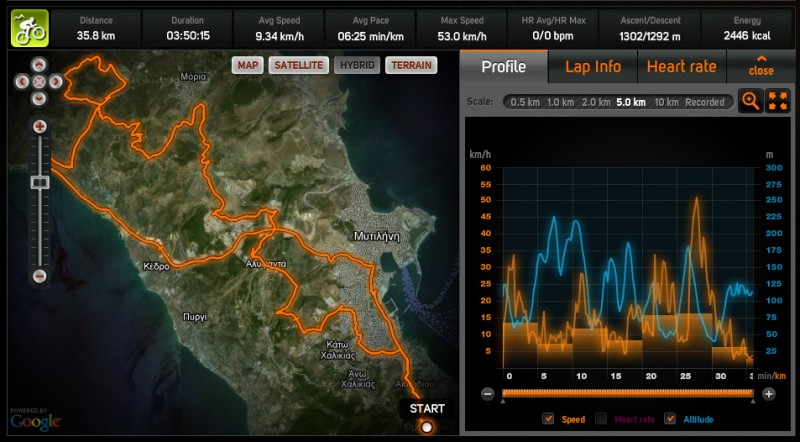Viewport: 800px width, 442px height.
Task: Click the Πυργί label on map
Action: (195, 317)
